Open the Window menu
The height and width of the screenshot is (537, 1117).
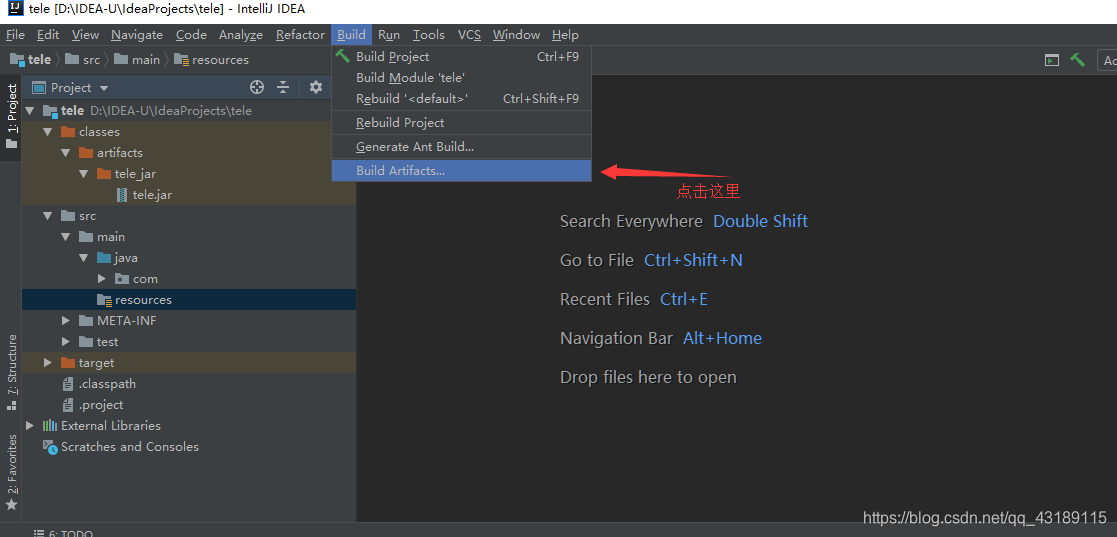pyautogui.click(x=516, y=34)
